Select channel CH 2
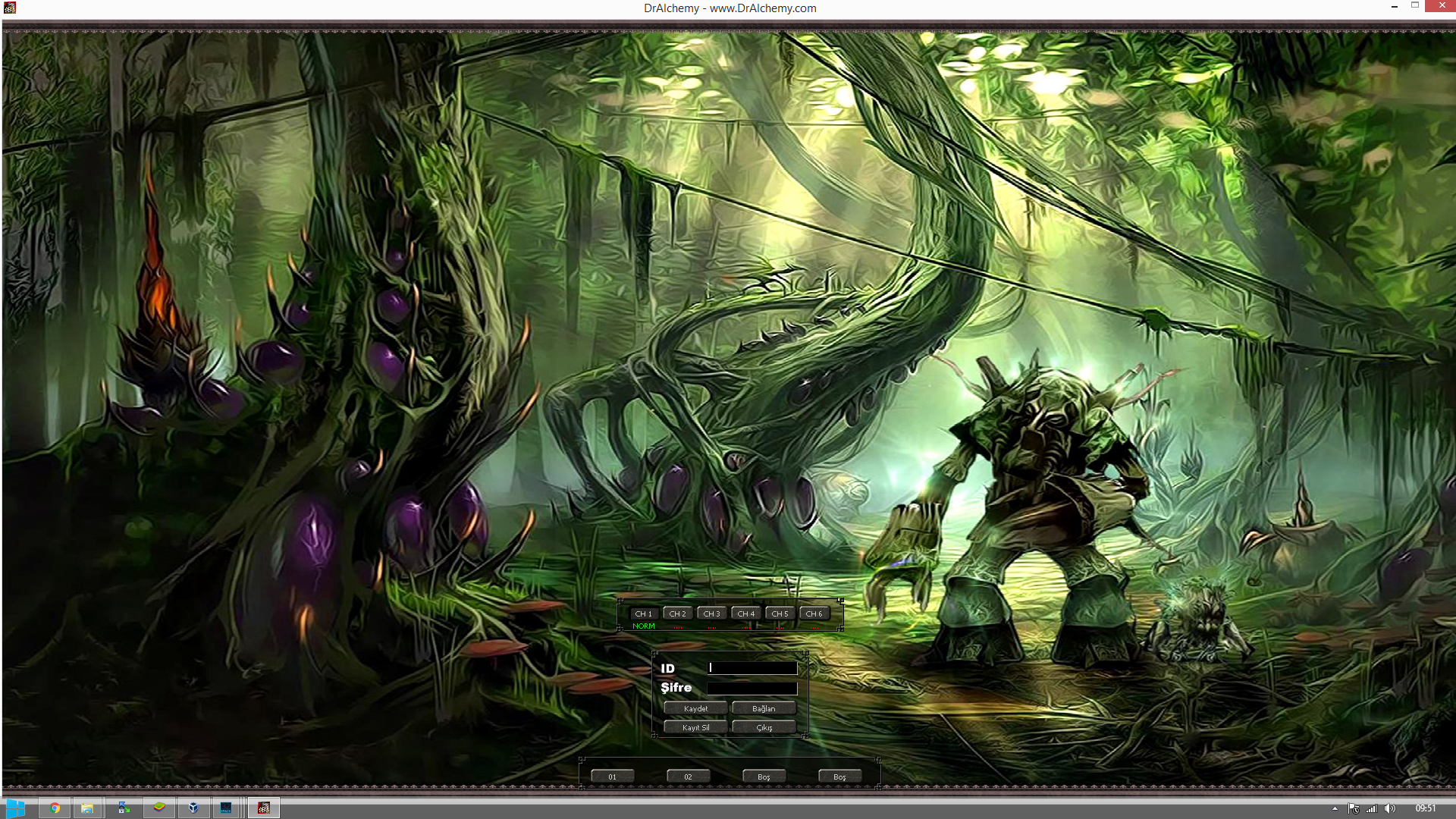 tap(678, 613)
